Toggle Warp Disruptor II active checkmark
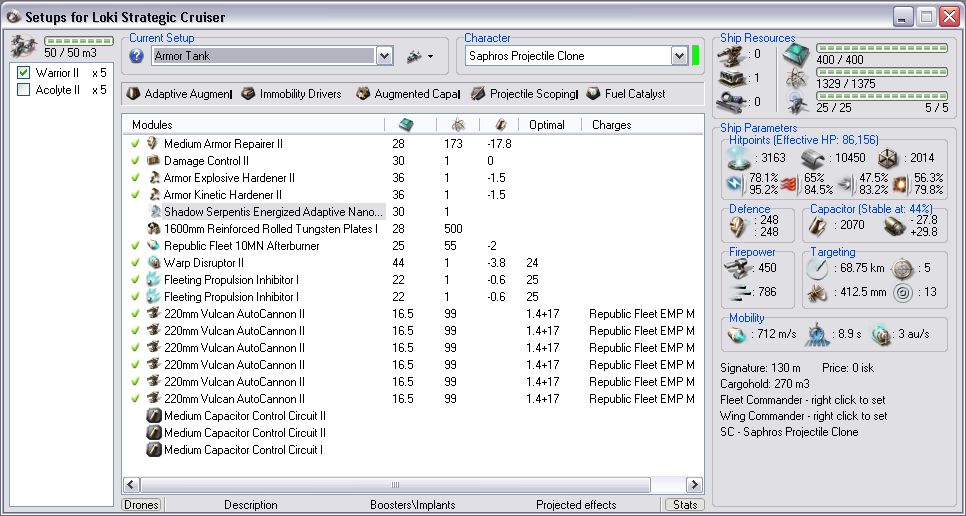The height and width of the screenshot is (516, 966). [x=136, y=263]
